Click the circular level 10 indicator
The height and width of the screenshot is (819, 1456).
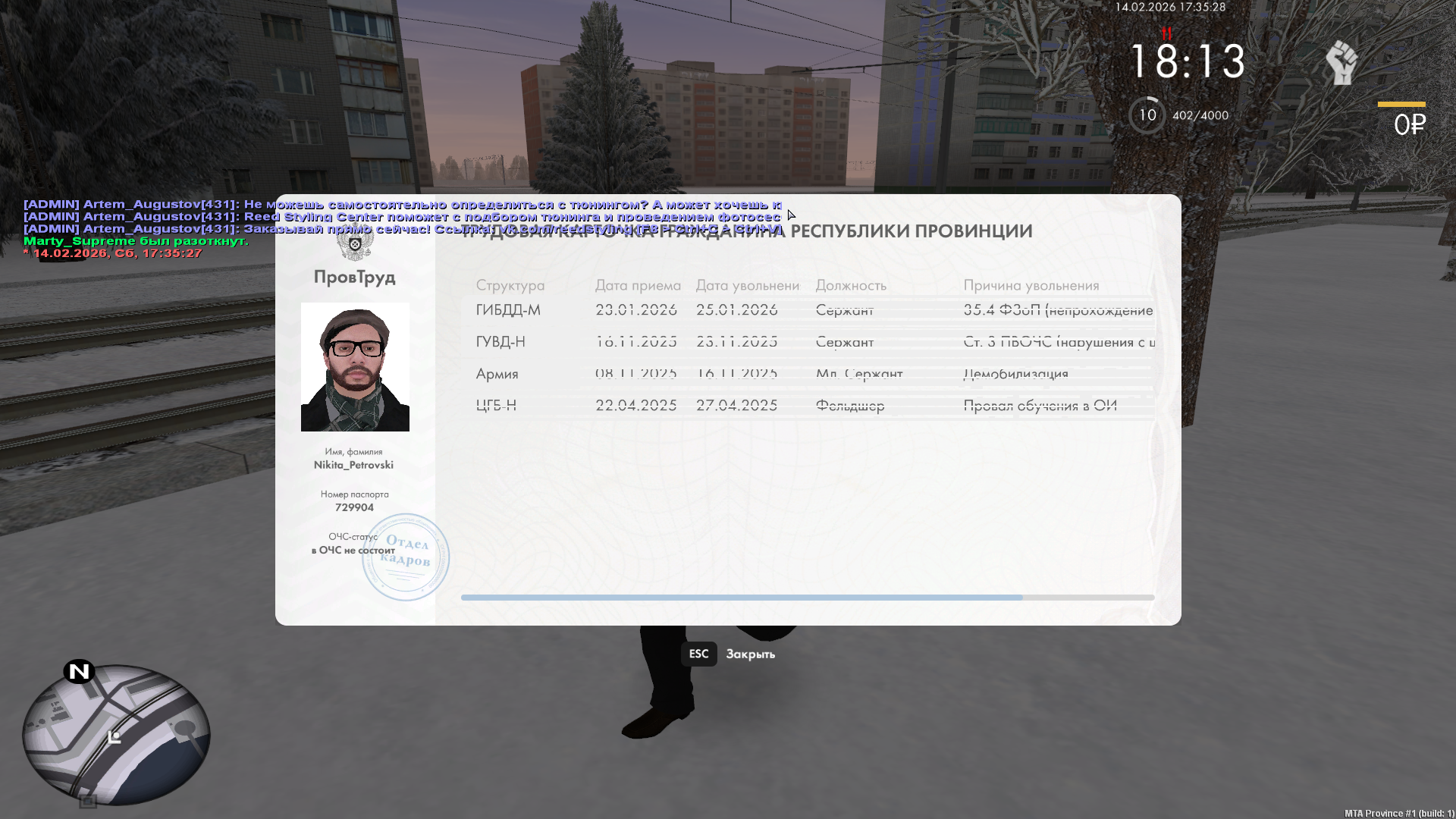click(1147, 115)
